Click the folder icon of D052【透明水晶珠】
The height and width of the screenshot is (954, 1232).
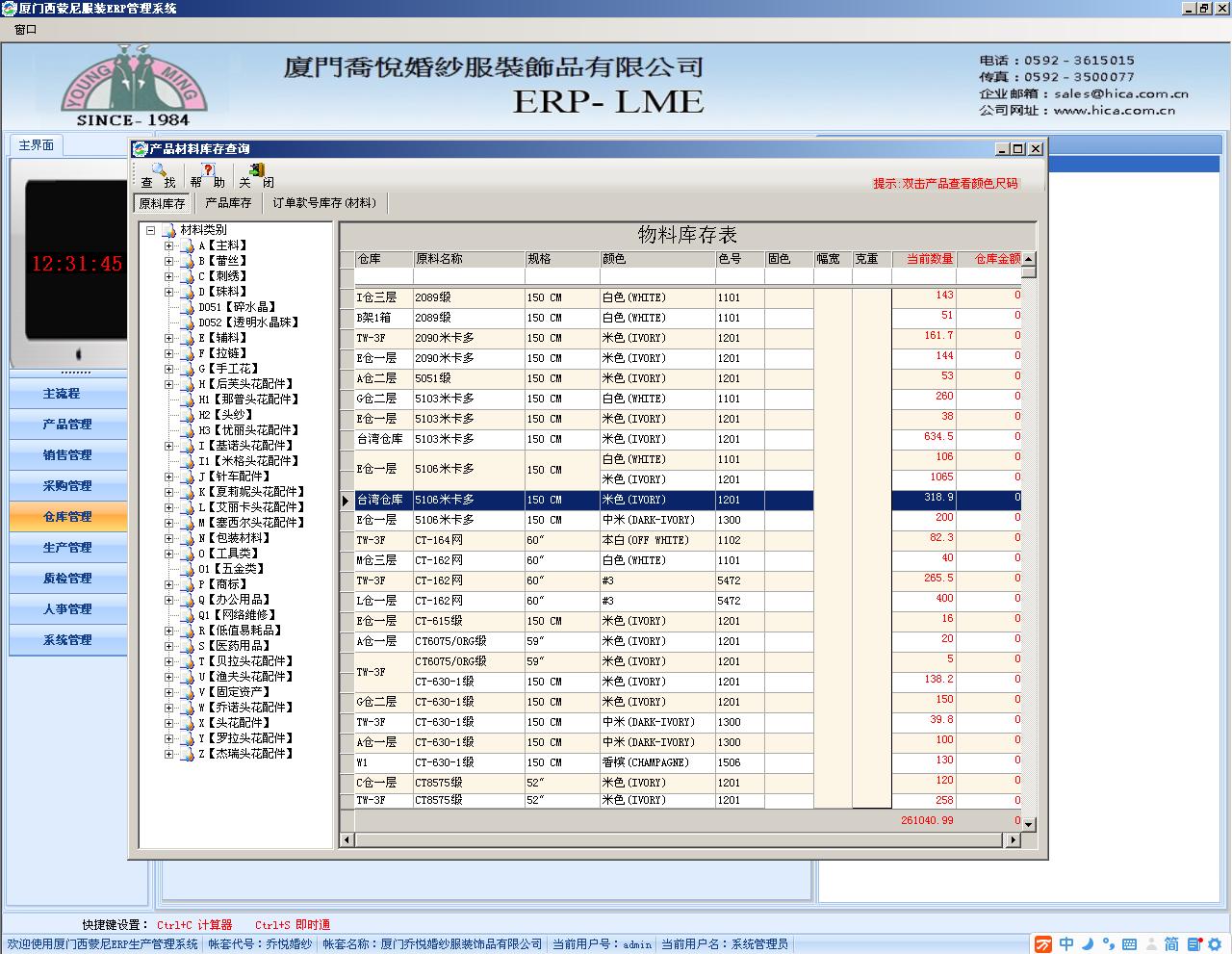pyautogui.click(x=187, y=322)
